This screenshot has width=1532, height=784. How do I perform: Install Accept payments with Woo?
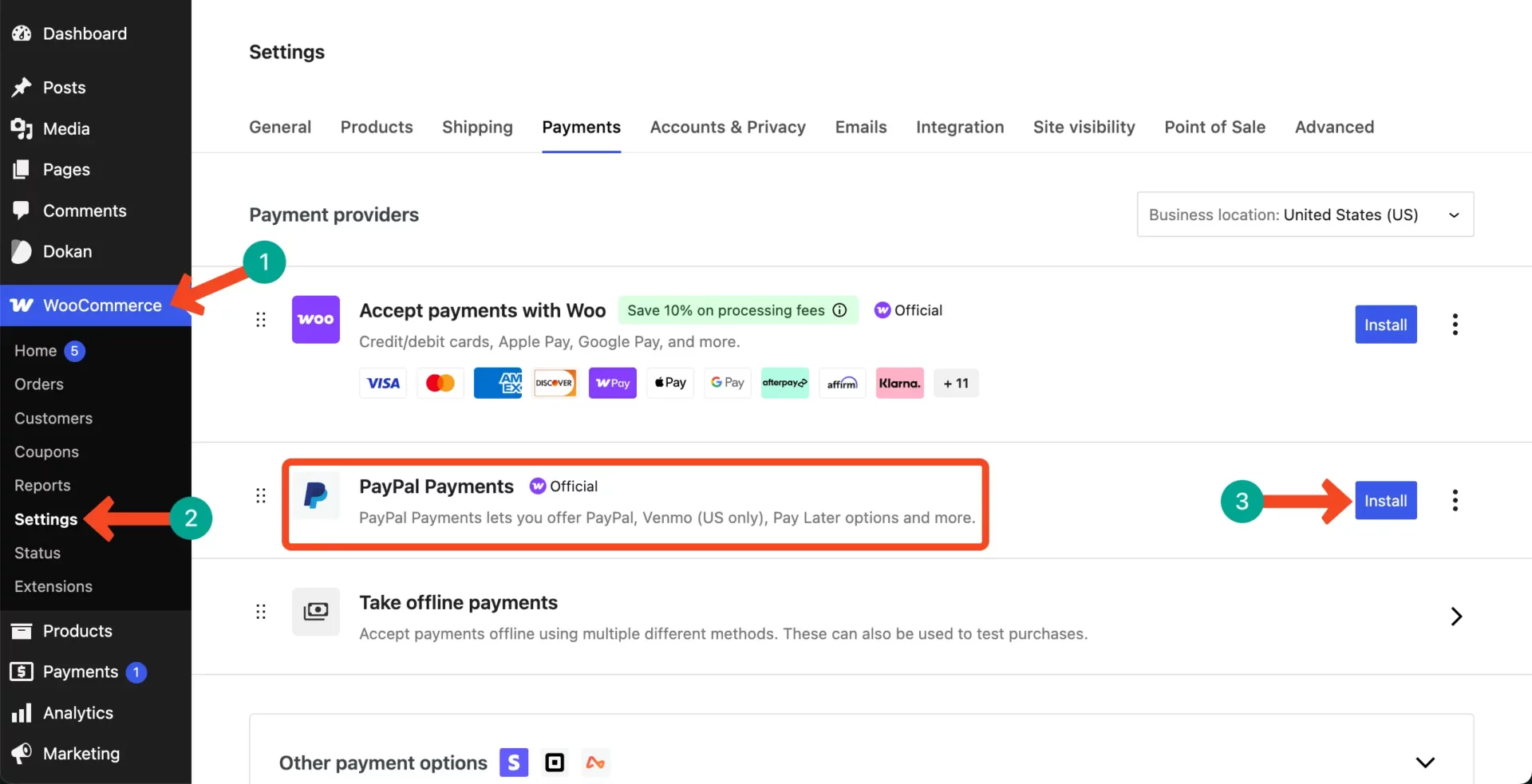click(x=1386, y=325)
